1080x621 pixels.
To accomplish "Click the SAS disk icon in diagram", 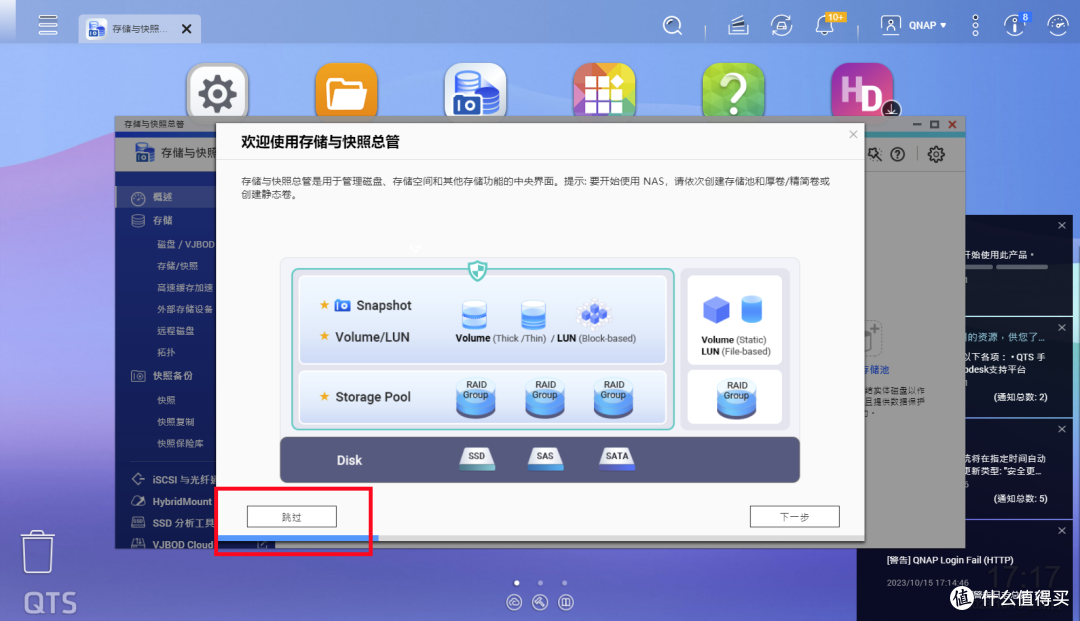I will (x=545, y=459).
